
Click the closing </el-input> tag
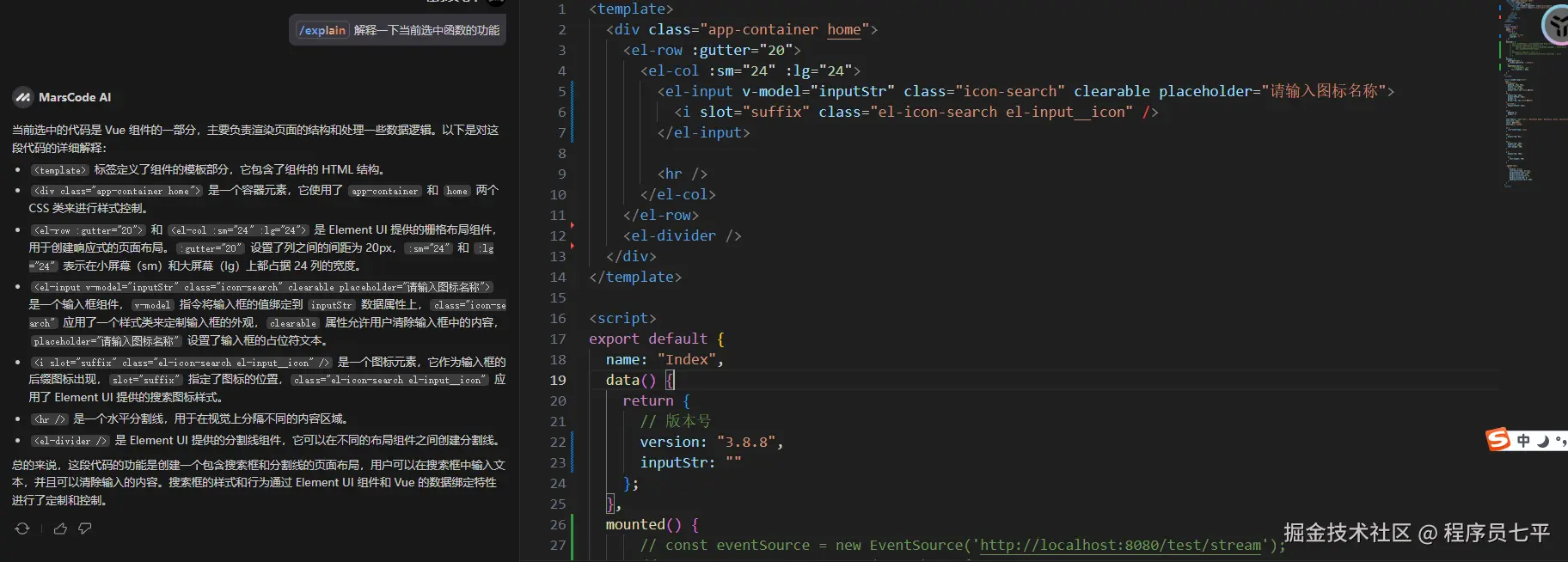[x=704, y=132]
